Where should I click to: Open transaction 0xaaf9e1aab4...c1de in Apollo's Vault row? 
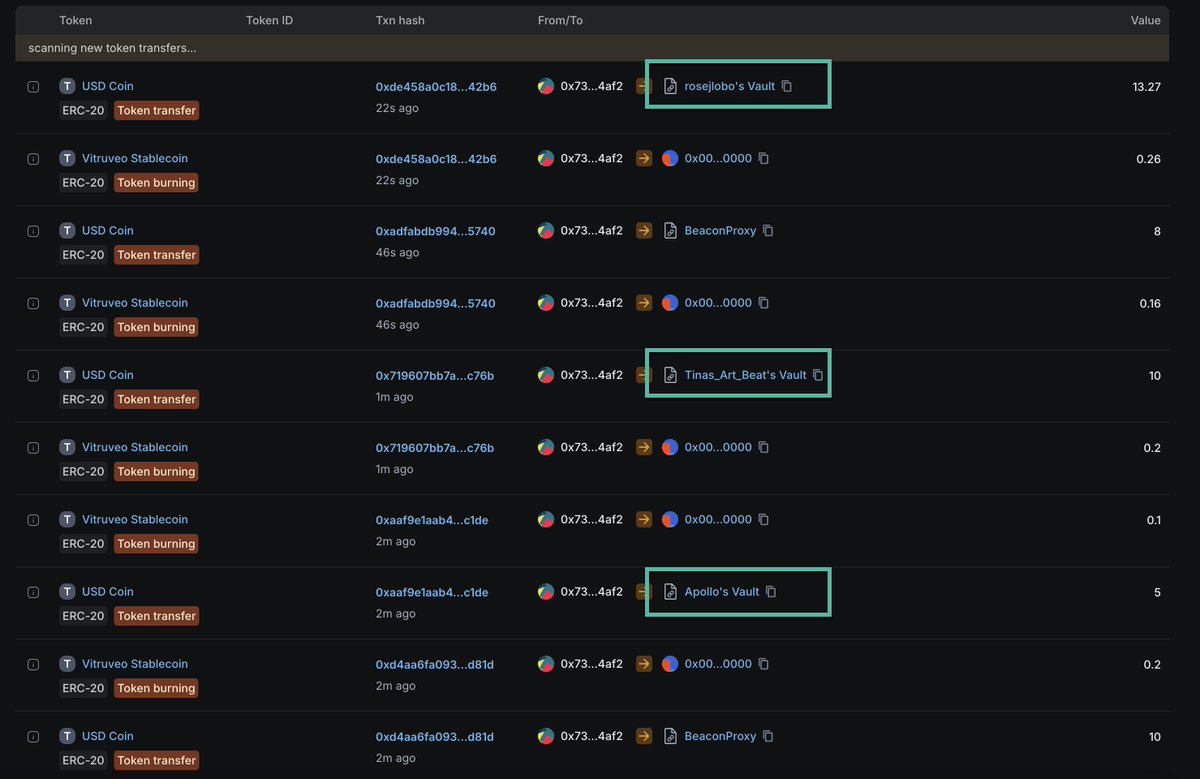432,592
